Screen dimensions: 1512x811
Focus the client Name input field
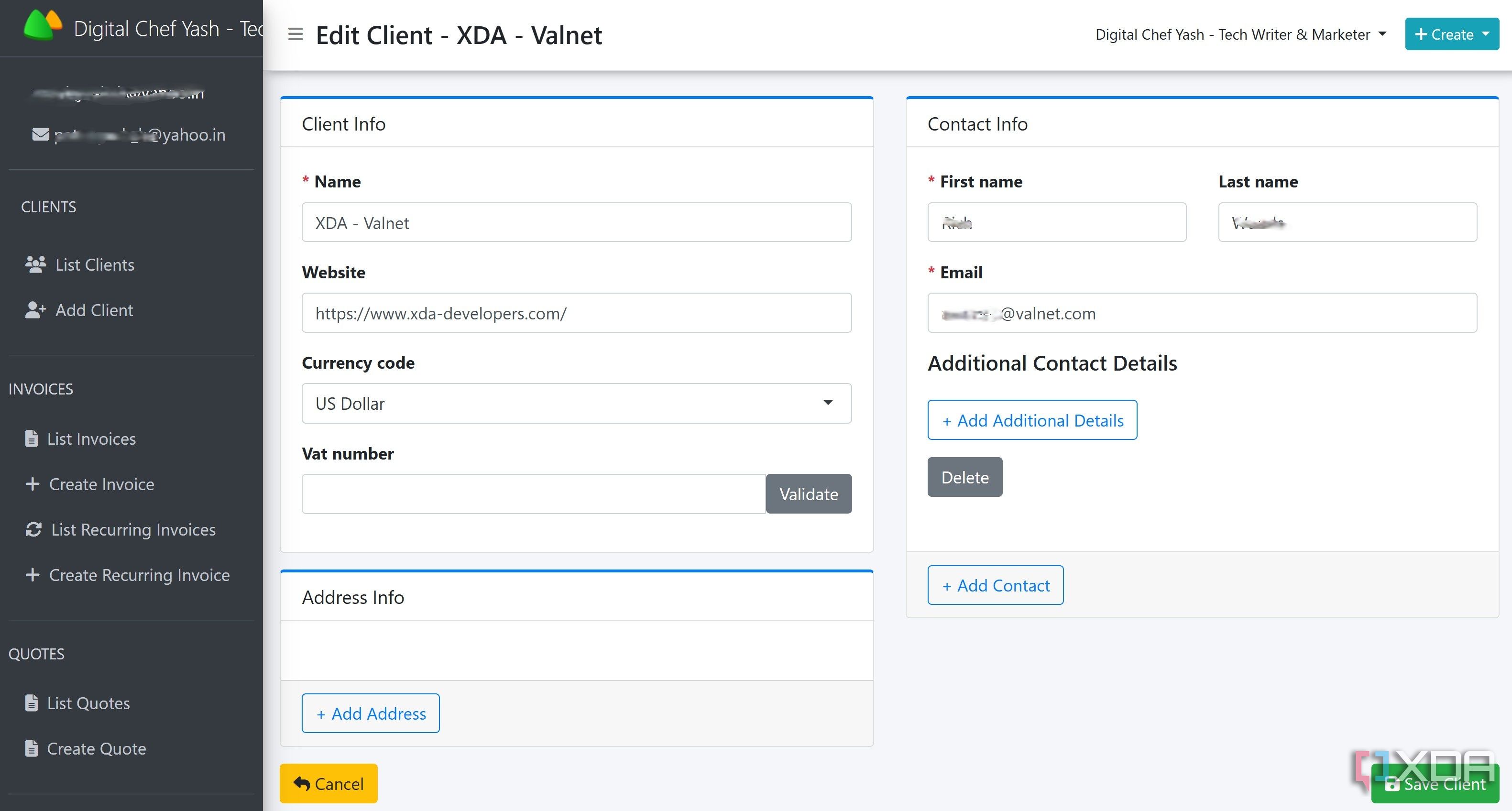576,222
